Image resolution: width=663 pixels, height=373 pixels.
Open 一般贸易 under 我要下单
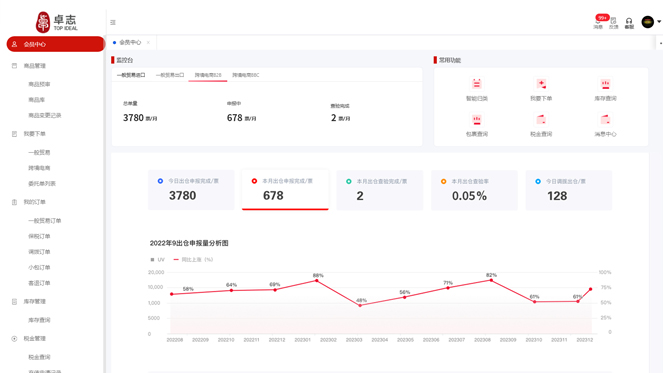39,152
